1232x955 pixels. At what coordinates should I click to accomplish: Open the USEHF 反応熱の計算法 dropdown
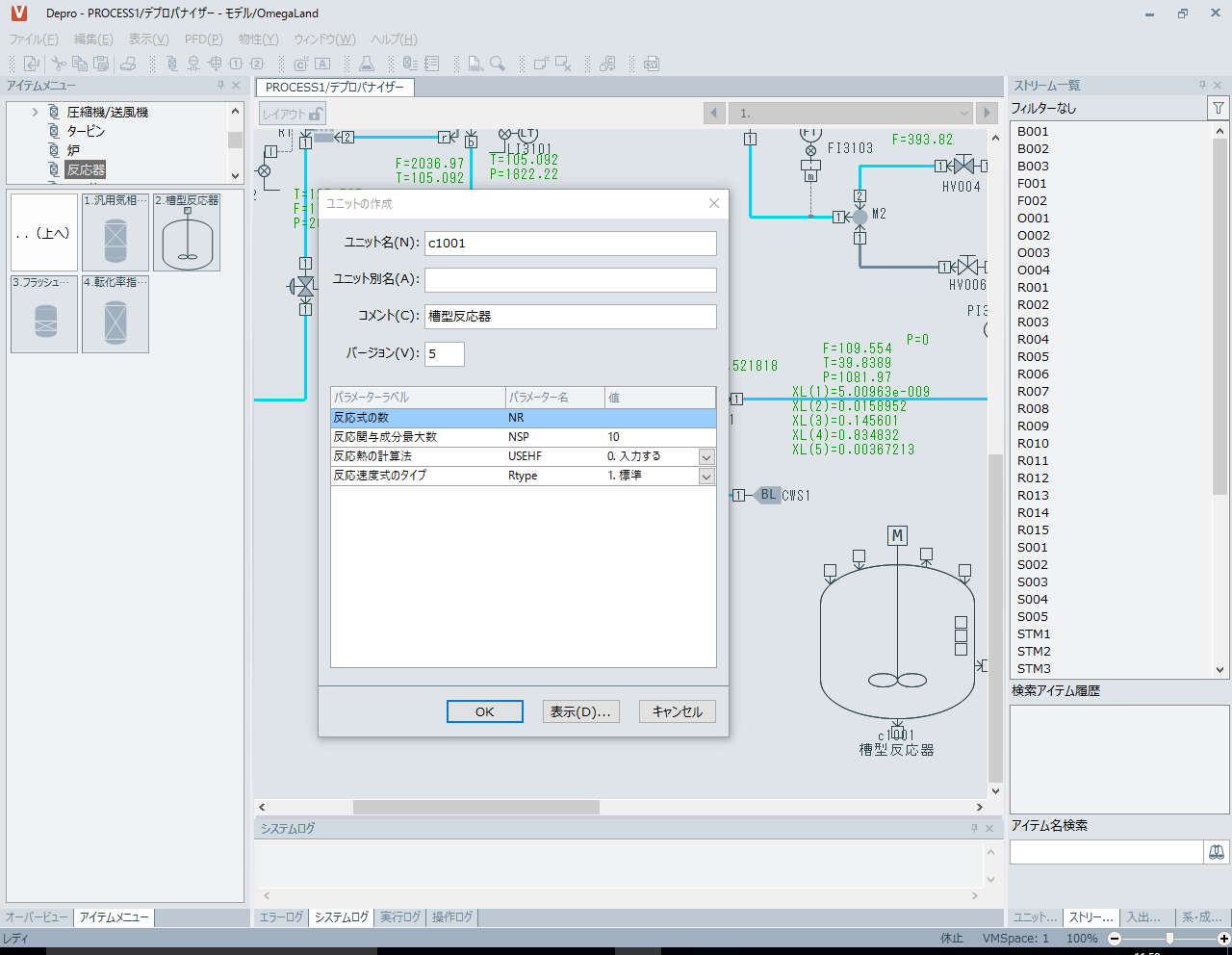coord(706,456)
